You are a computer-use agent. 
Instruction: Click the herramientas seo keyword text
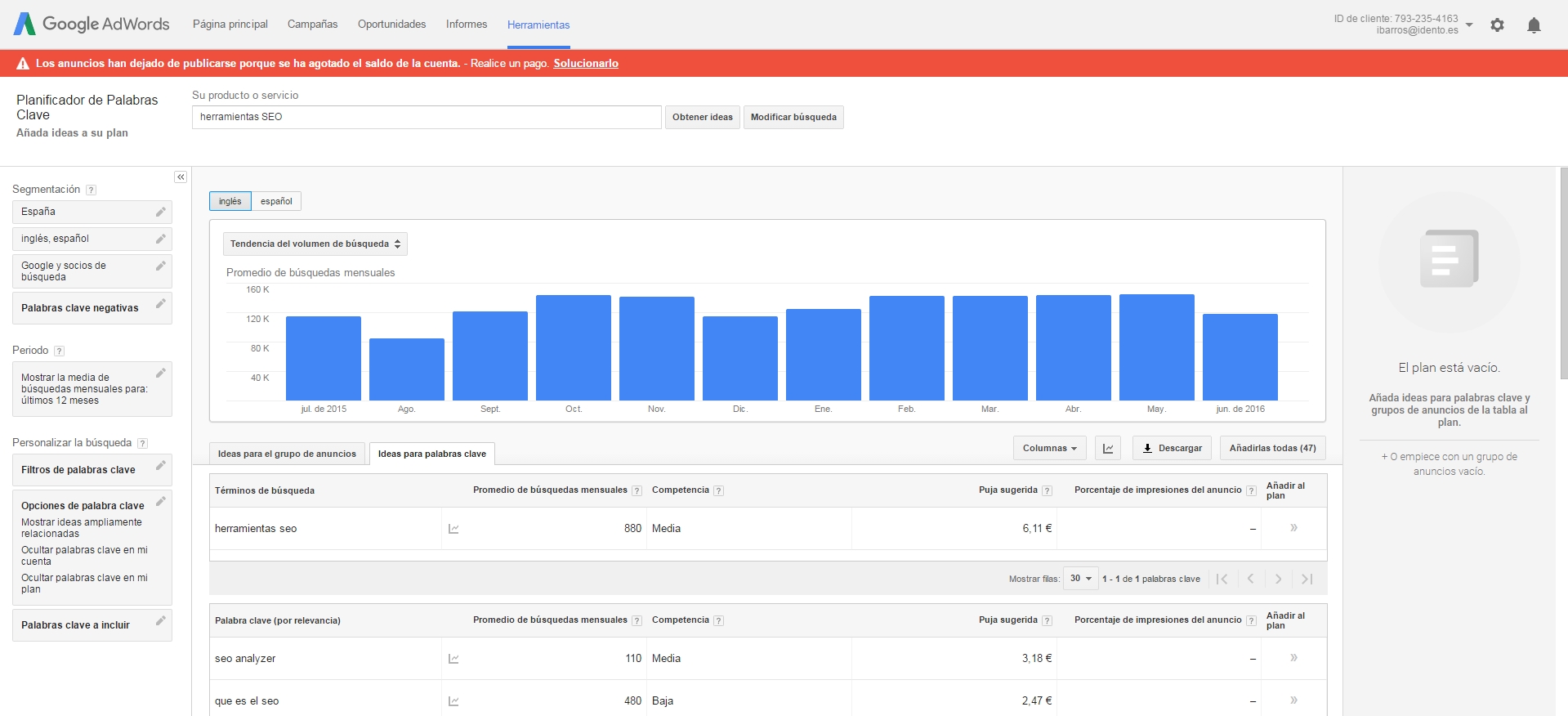pos(256,529)
